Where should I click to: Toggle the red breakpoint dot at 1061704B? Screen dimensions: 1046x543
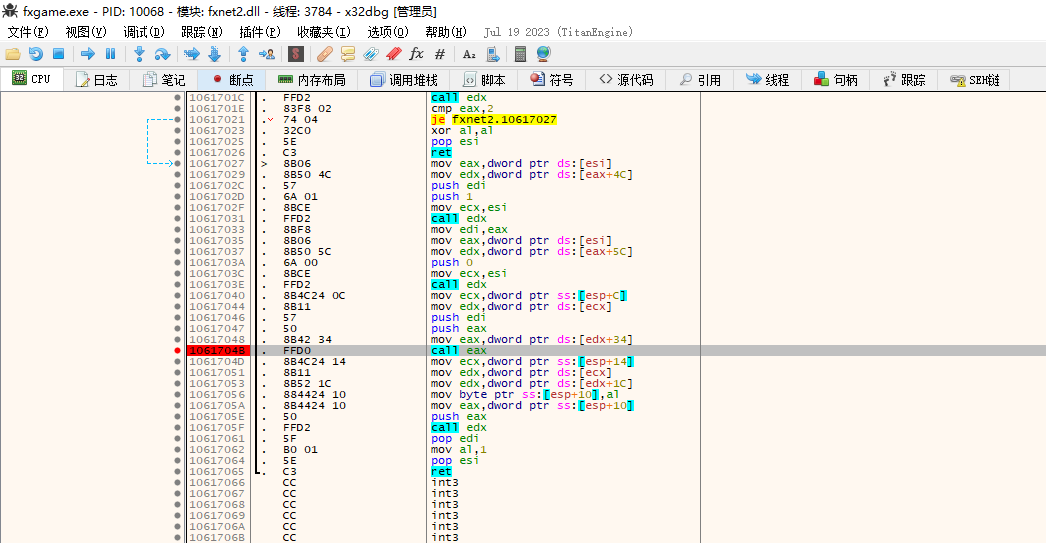(x=177, y=350)
